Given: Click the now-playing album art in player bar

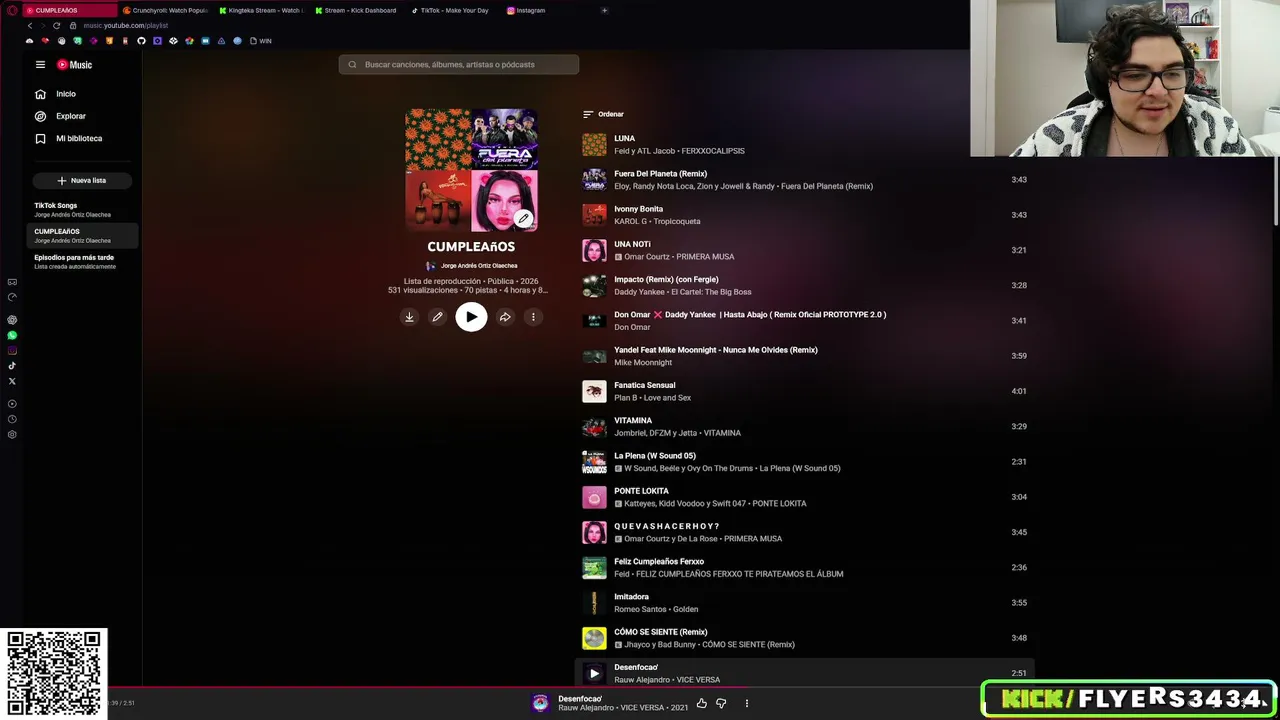Looking at the screenshot, I should tap(541, 704).
